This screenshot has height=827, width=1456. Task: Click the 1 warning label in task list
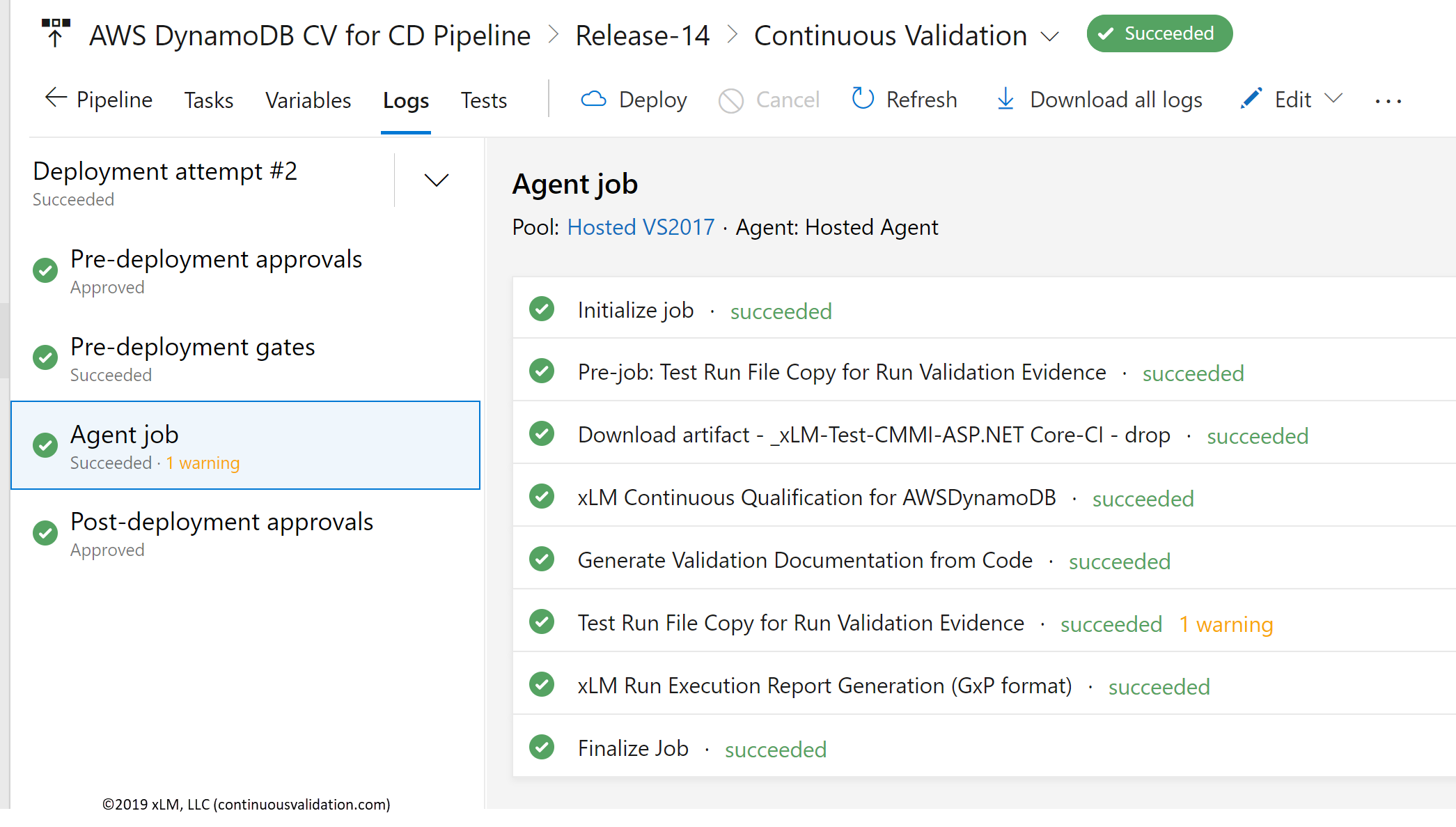1226,625
